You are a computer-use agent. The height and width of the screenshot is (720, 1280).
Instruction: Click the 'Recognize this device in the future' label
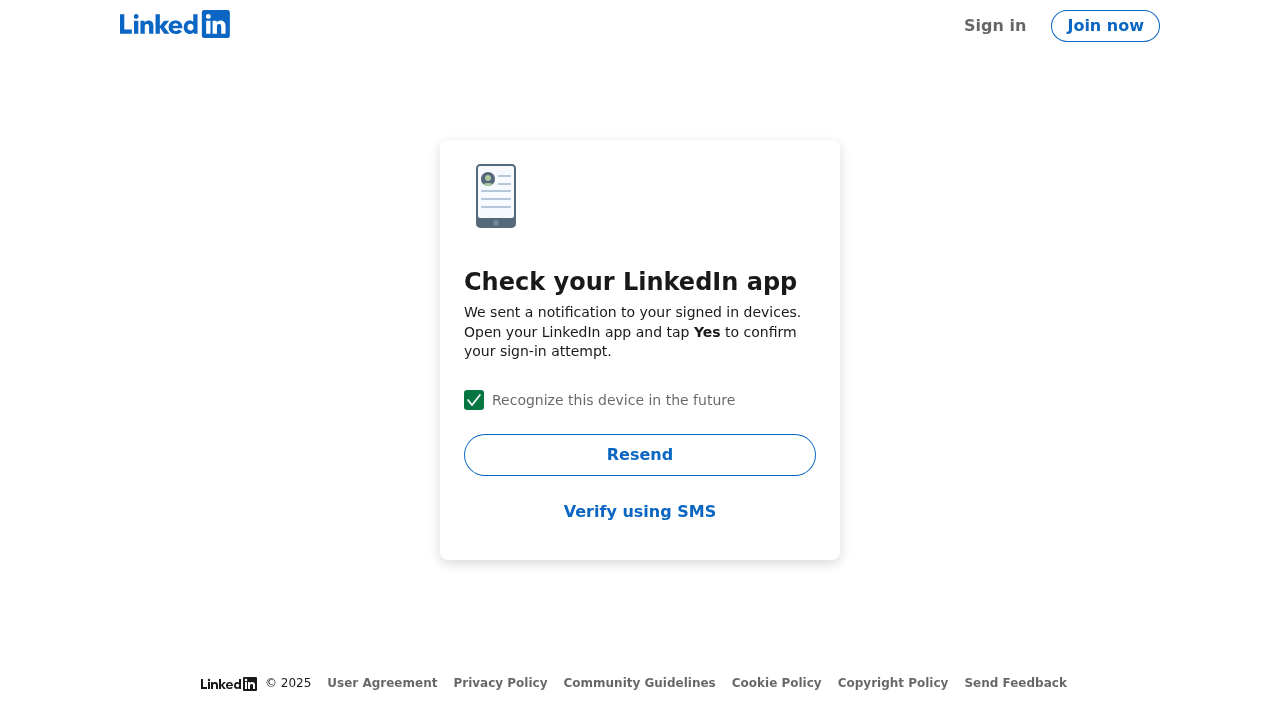[613, 400]
